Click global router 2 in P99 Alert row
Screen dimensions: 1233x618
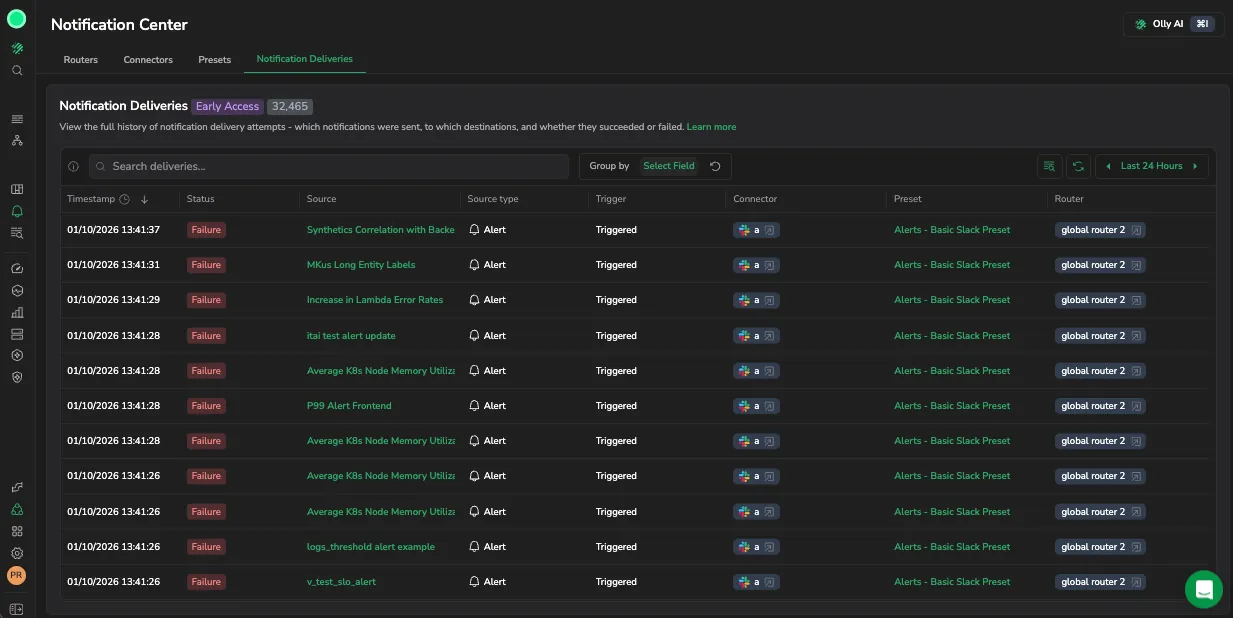(x=1100, y=406)
